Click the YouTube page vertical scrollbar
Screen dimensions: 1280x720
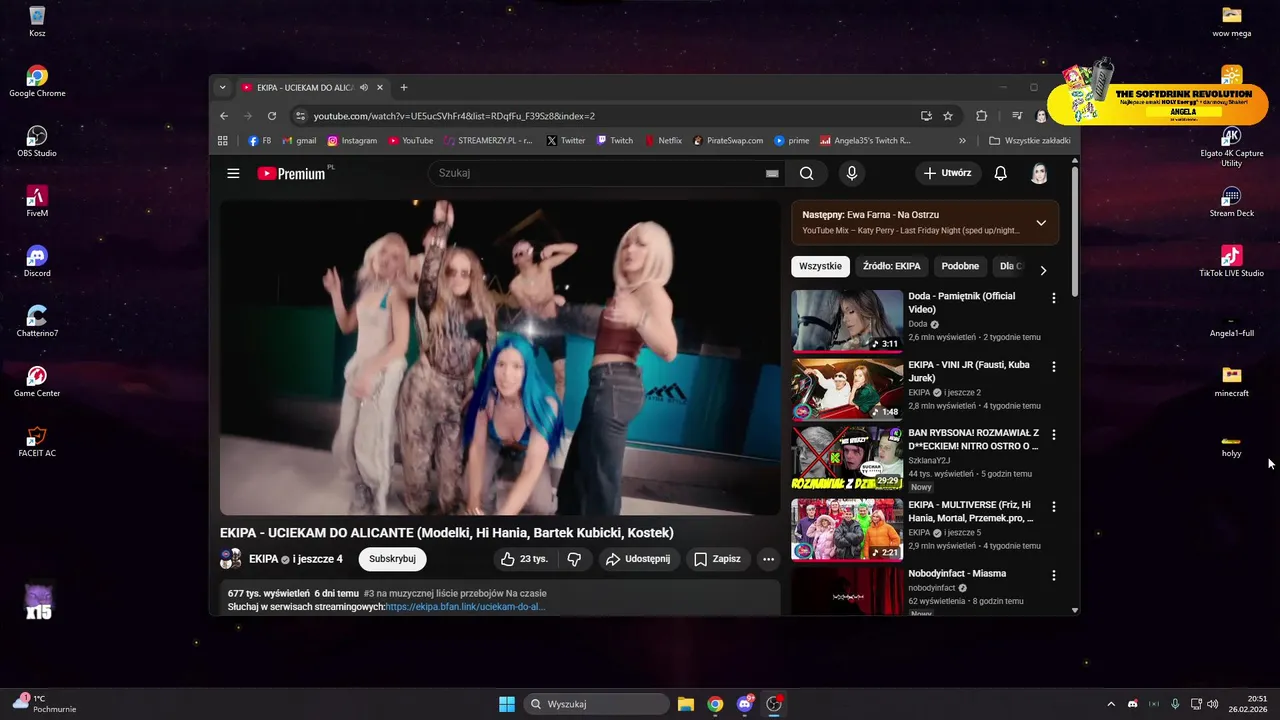pos(1075,232)
